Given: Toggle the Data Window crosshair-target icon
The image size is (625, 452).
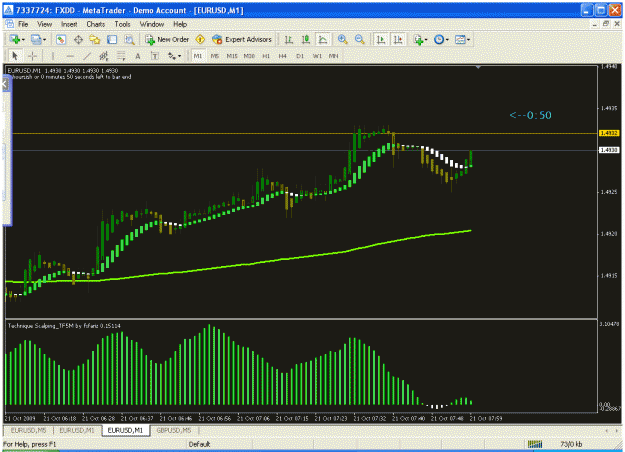Looking at the screenshot, I should point(78,39).
